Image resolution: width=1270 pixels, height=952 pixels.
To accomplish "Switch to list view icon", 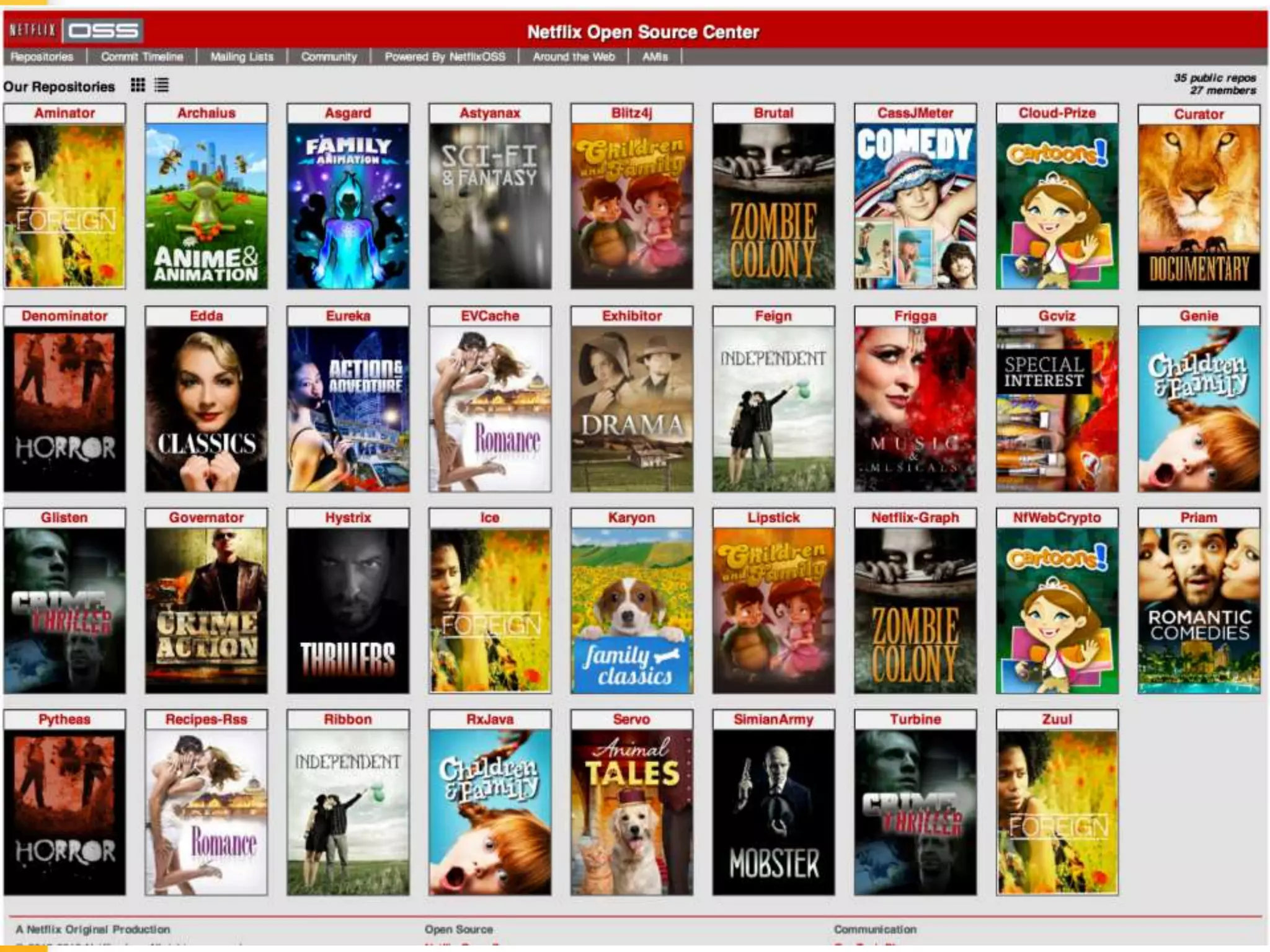I will [x=161, y=86].
